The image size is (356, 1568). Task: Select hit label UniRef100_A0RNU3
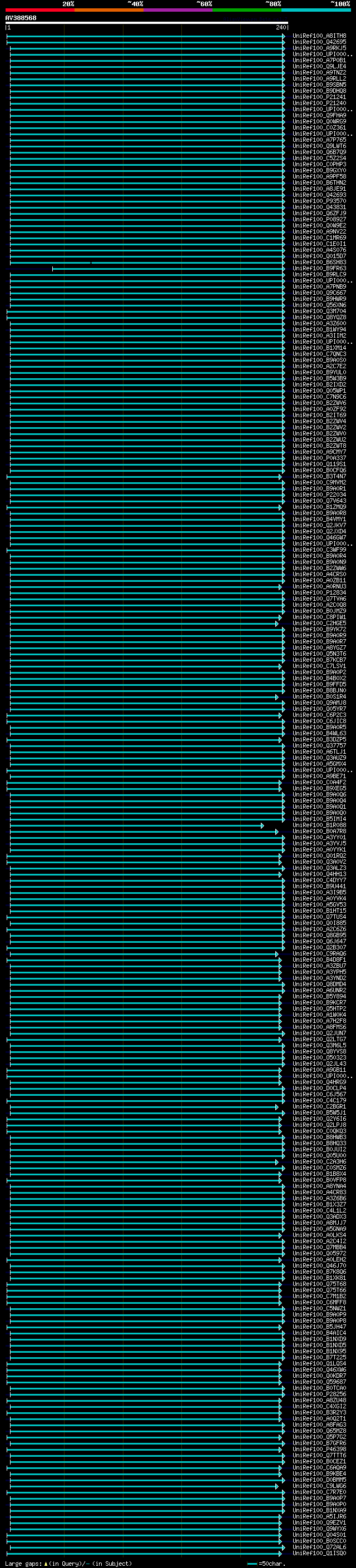pyautogui.click(x=319, y=586)
